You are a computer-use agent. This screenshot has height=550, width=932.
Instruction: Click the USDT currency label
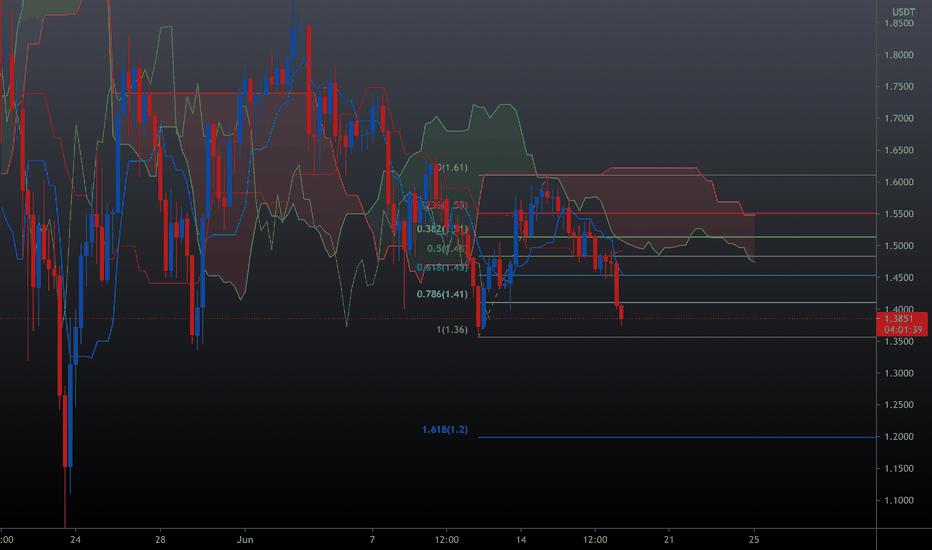pos(903,12)
